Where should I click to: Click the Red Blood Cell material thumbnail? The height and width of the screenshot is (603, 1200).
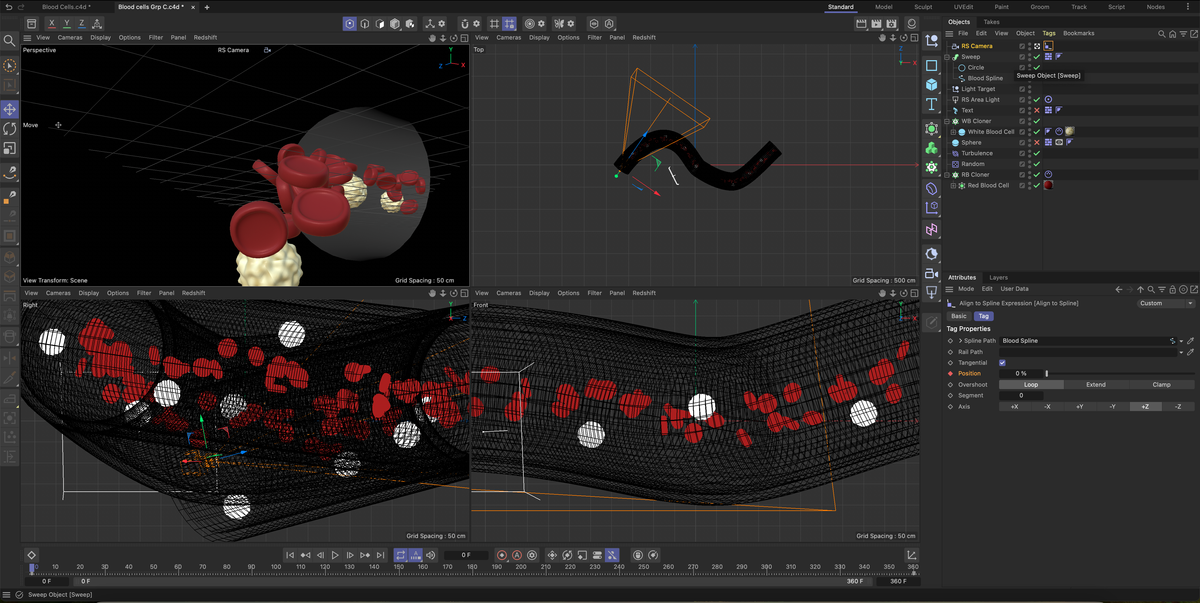(1049, 185)
